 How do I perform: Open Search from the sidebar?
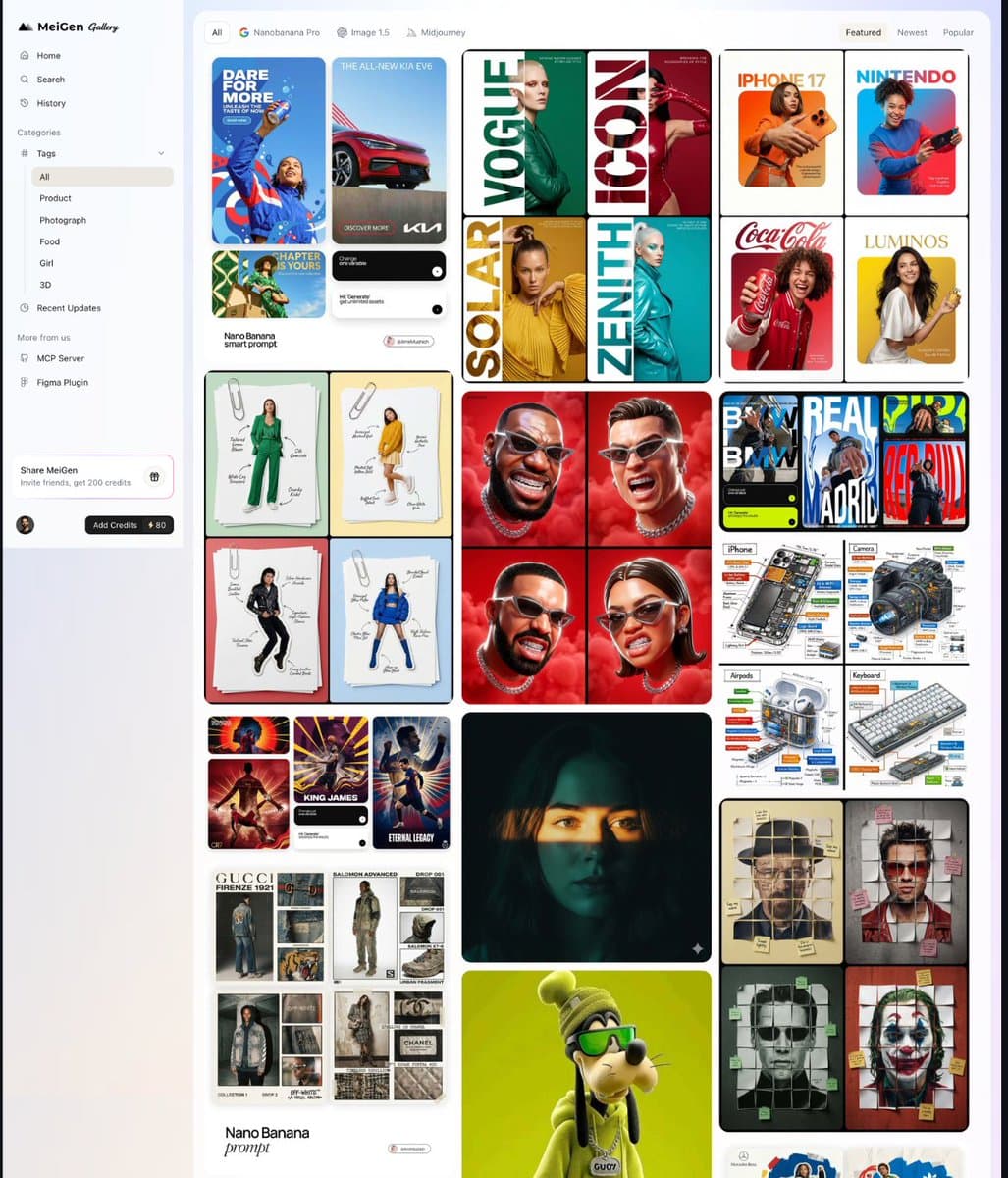coord(23,80)
